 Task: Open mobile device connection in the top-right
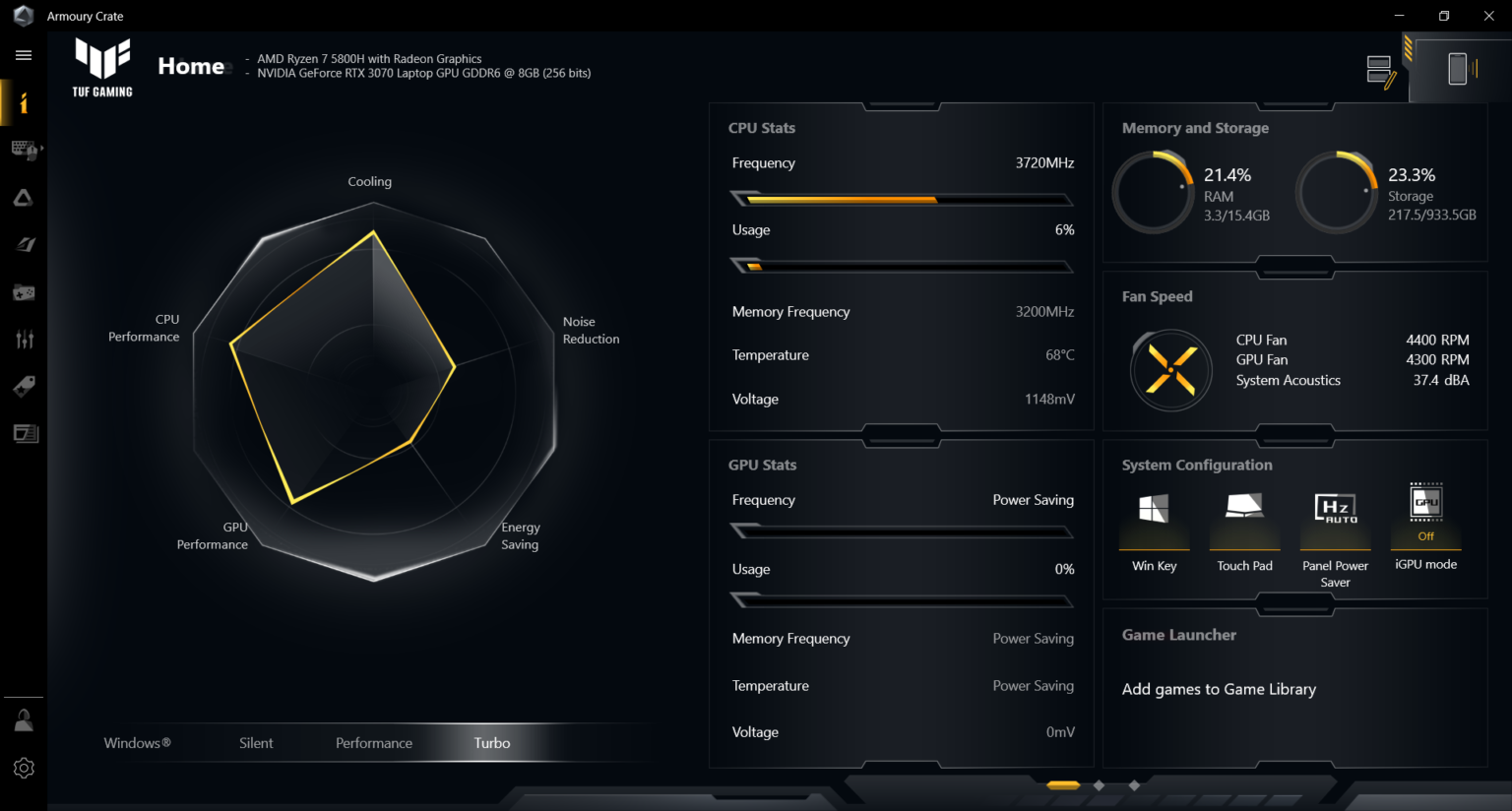point(1460,69)
